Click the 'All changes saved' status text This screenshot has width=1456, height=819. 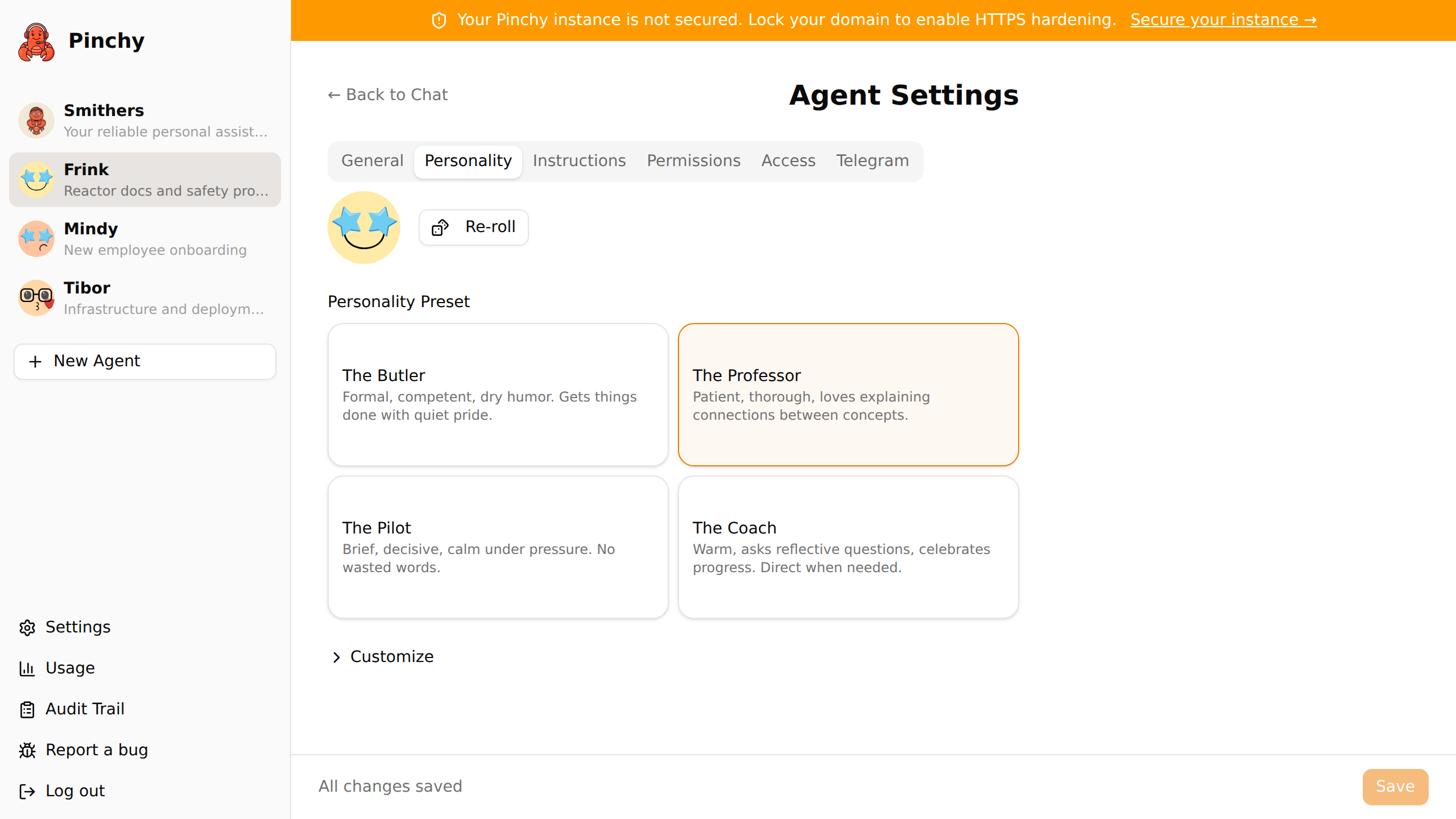click(x=390, y=787)
